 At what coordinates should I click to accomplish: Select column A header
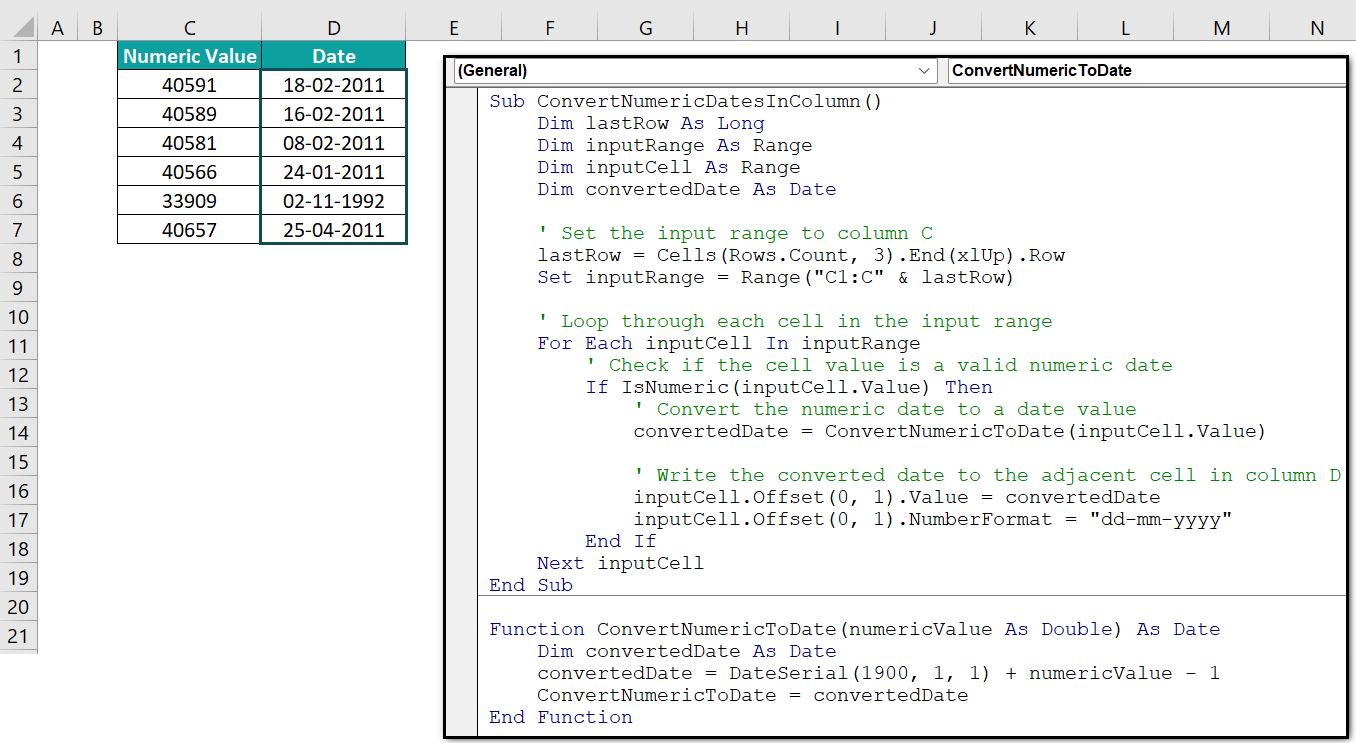coord(57,29)
